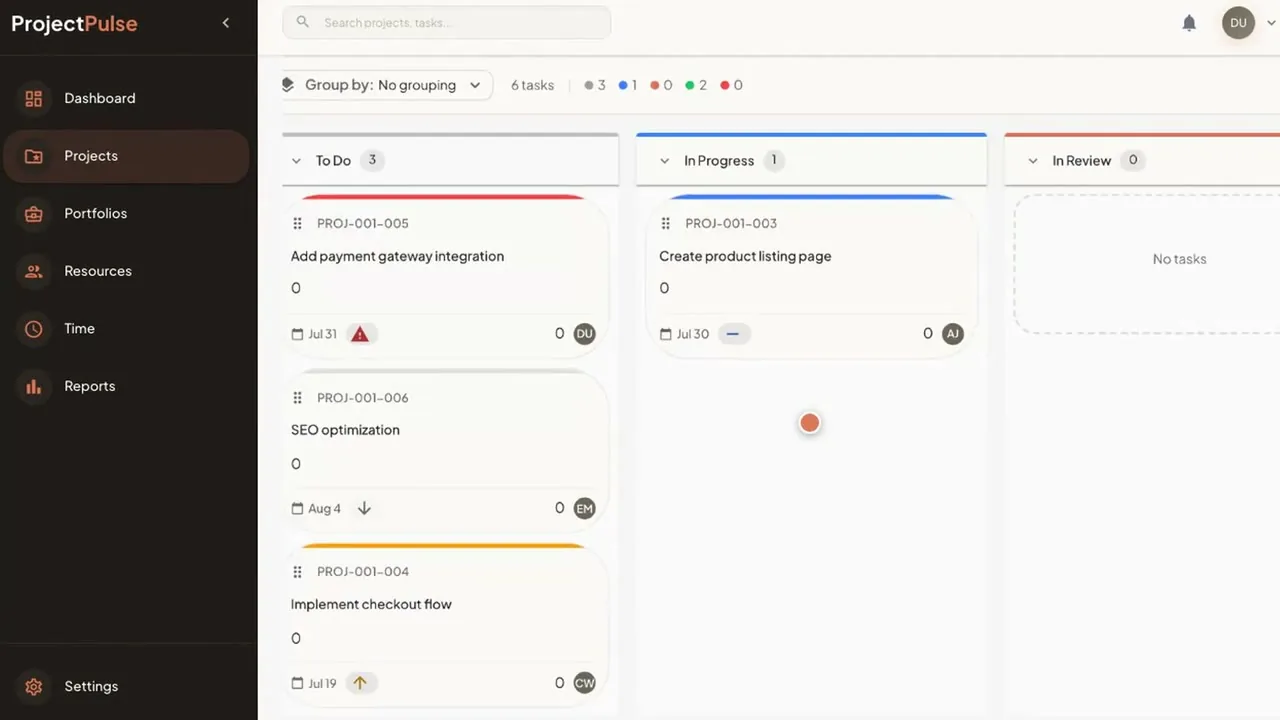Click the ProjectPulse logo

click(x=74, y=23)
